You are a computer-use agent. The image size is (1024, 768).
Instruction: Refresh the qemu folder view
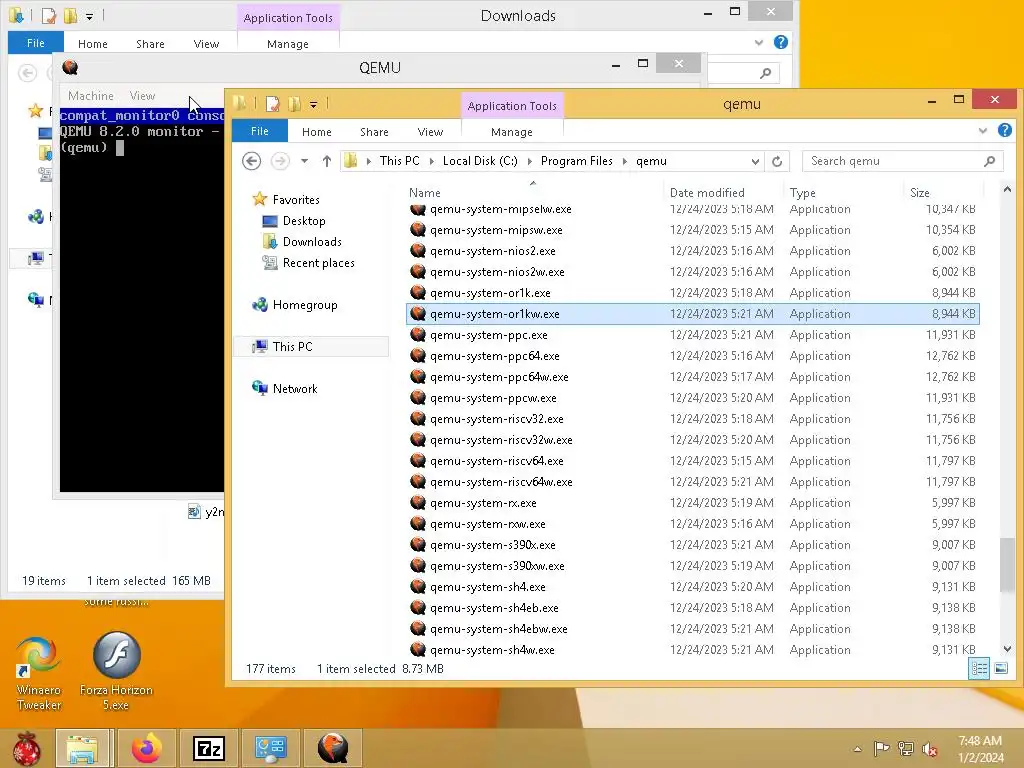pyautogui.click(x=776, y=161)
